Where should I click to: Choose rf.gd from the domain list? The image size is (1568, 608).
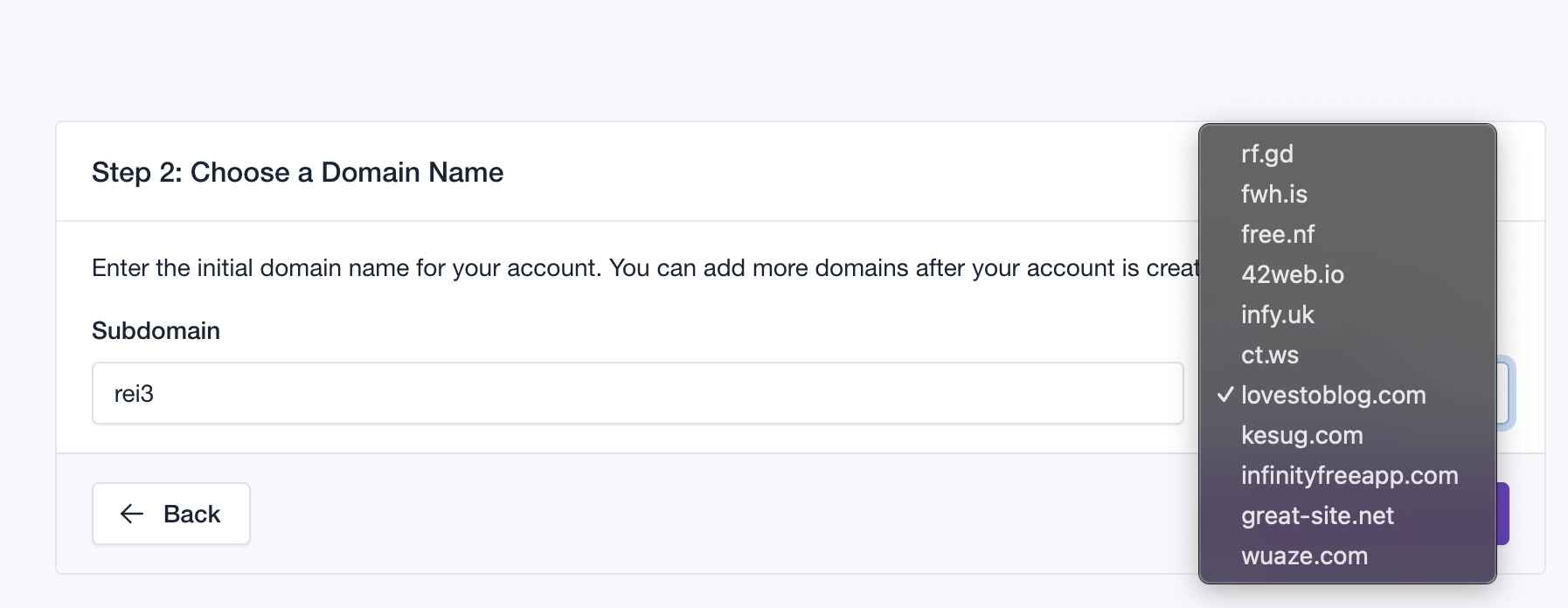[x=1266, y=154]
